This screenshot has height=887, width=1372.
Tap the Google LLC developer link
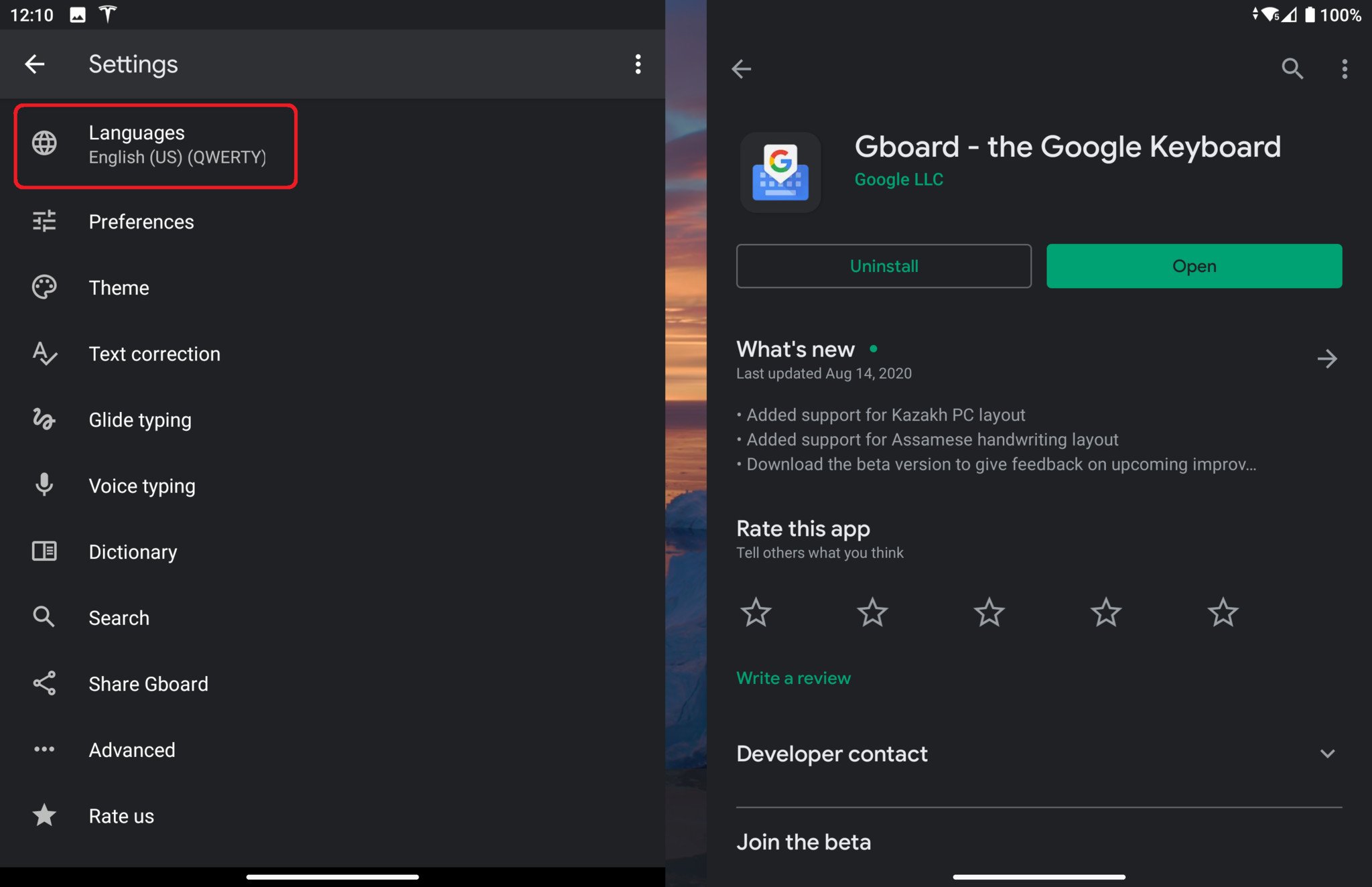[x=898, y=180]
